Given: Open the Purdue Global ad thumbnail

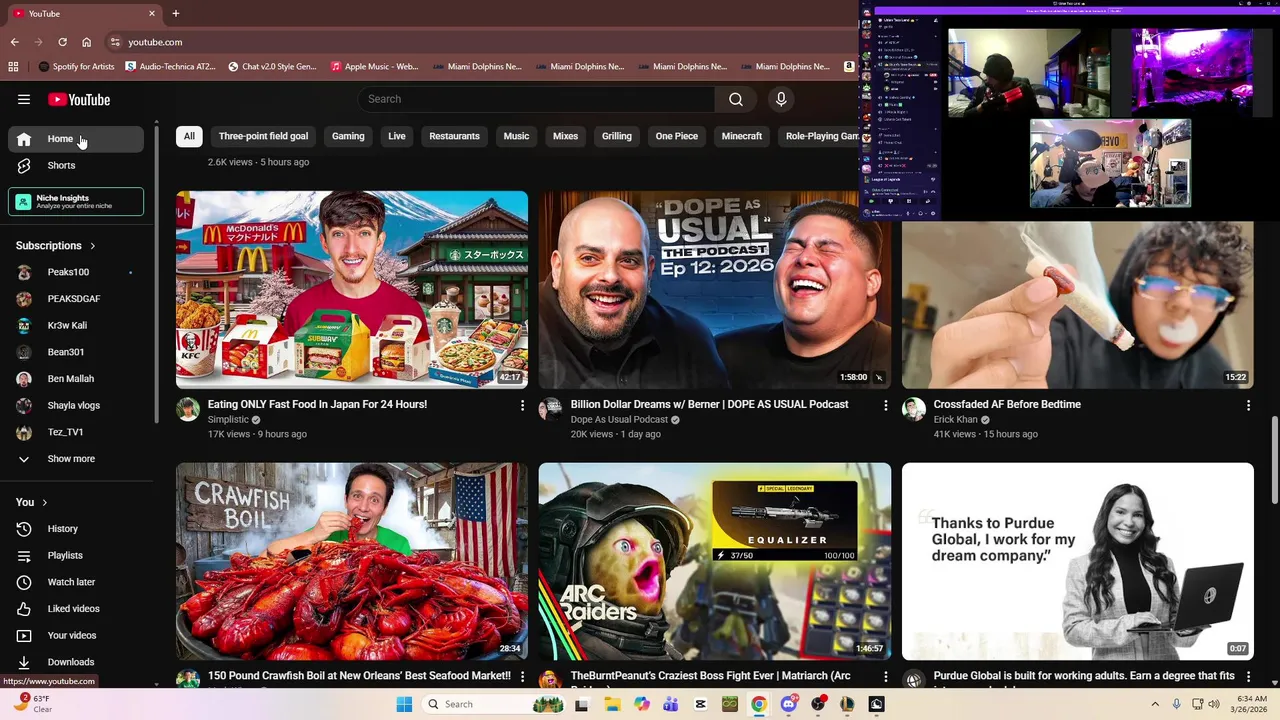Looking at the screenshot, I should (1078, 561).
